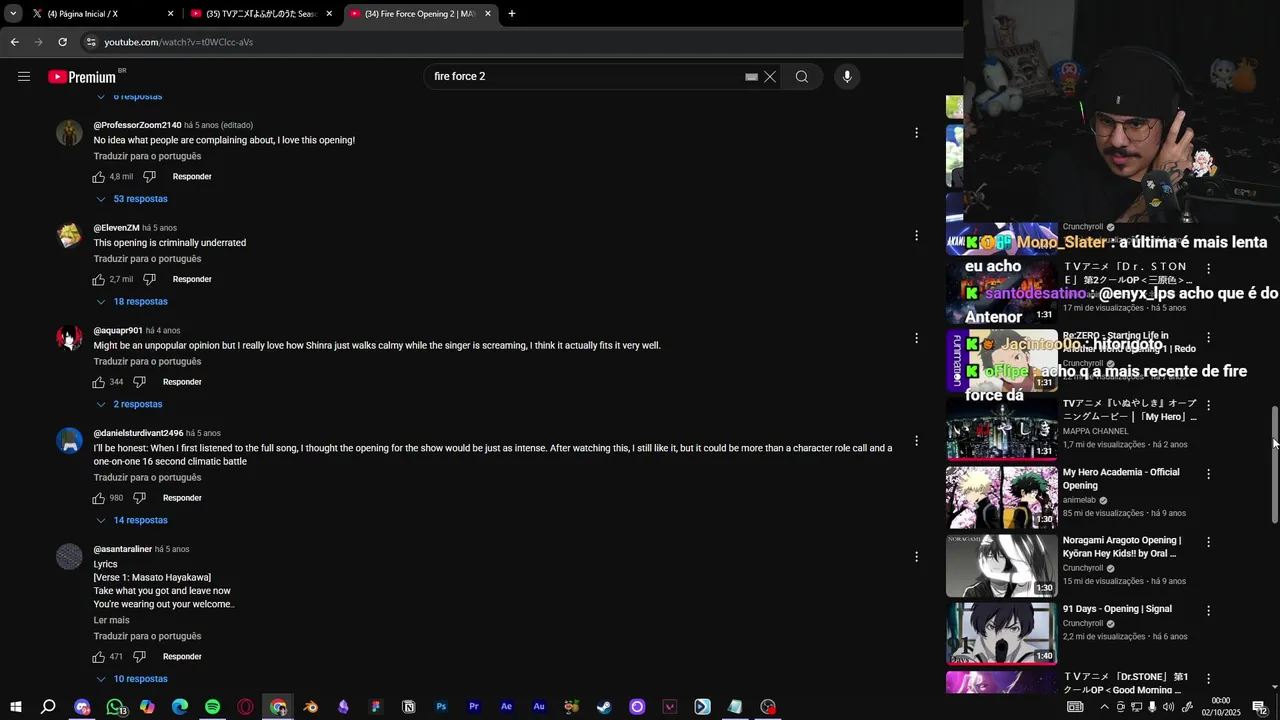Open the Windows notification center
Viewport: 1280px width, 720px height.
click(x=1260, y=707)
